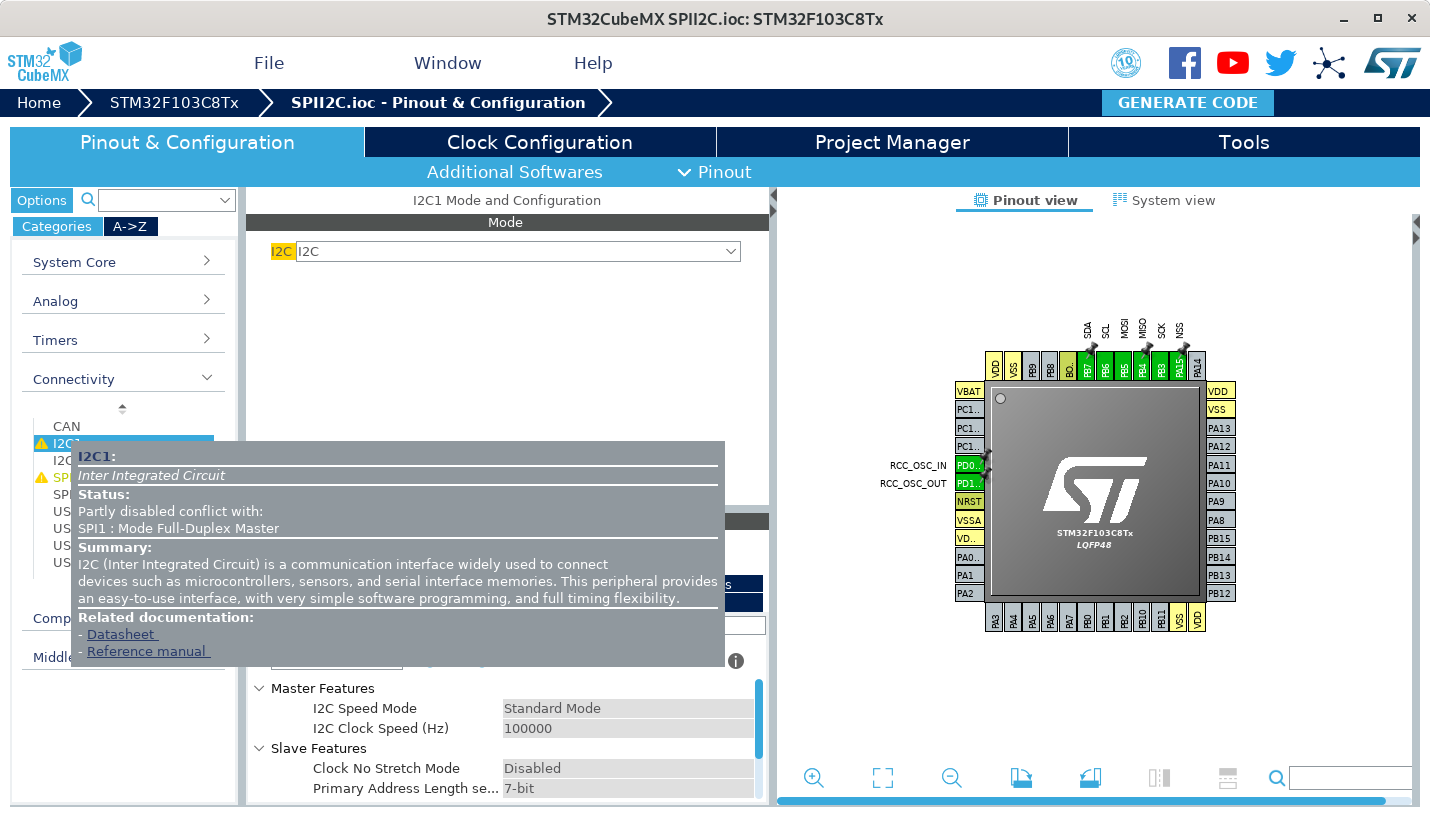
Task: Click the horizontal split view icon
Action: click(x=1228, y=778)
